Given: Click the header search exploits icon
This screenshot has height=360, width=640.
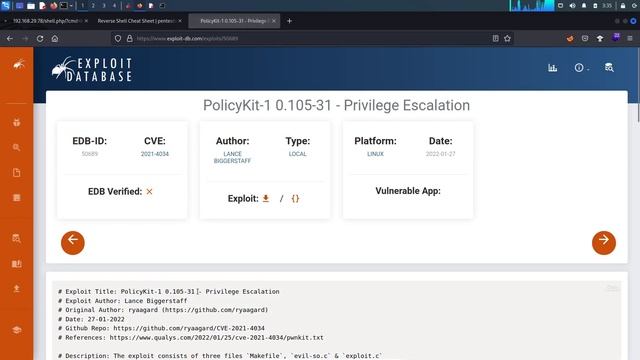Looking at the screenshot, I should [x=609, y=68].
